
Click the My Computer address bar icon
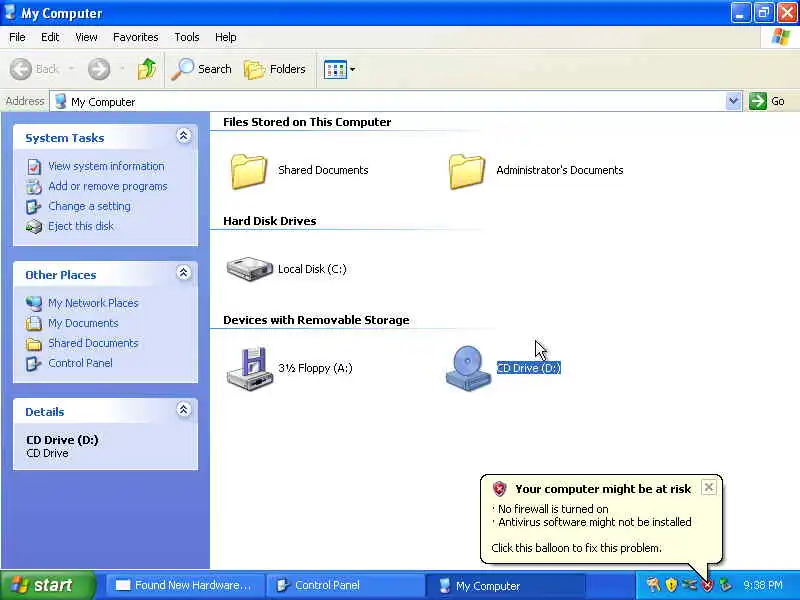pos(61,101)
